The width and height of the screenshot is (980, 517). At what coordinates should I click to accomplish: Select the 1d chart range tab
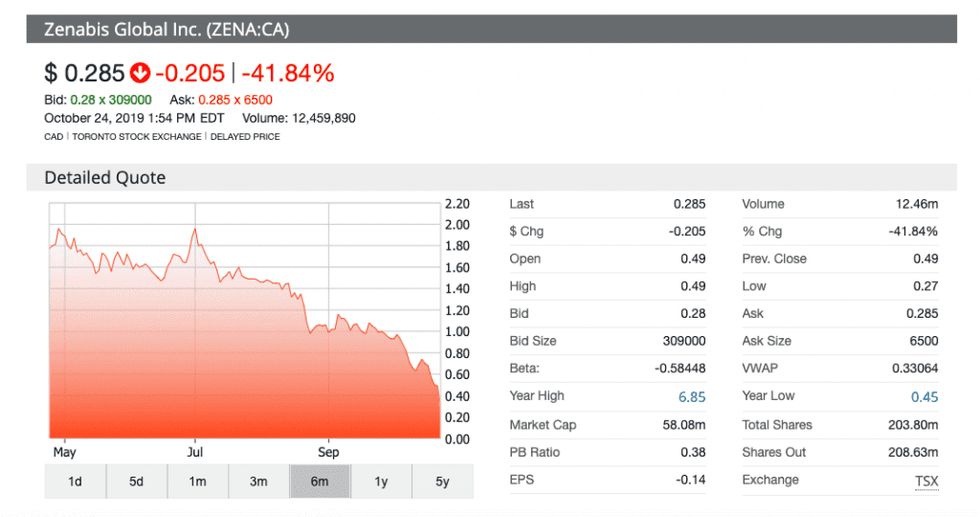point(75,482)
